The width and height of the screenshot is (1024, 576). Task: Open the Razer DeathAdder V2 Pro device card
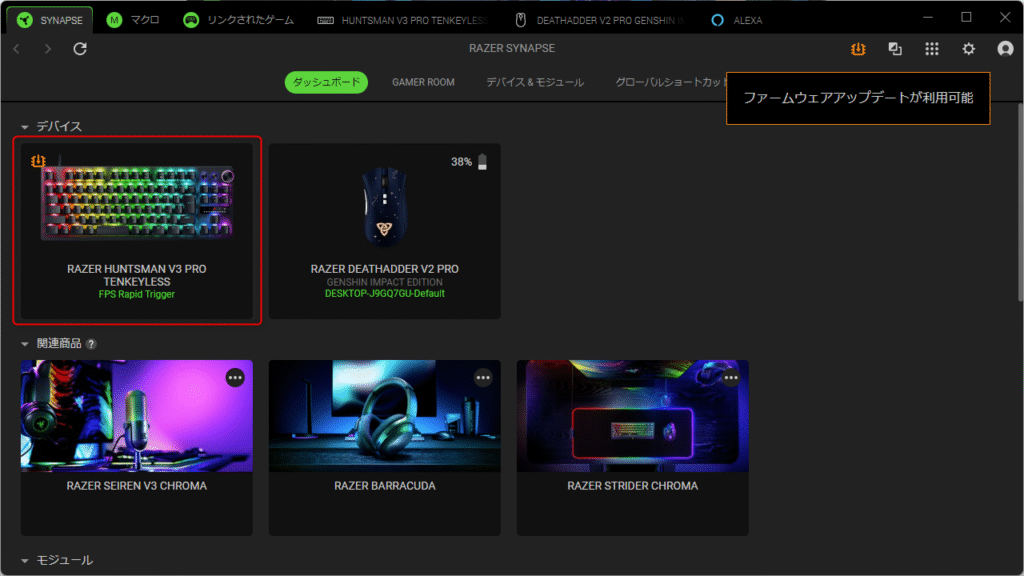pos(385,230)
